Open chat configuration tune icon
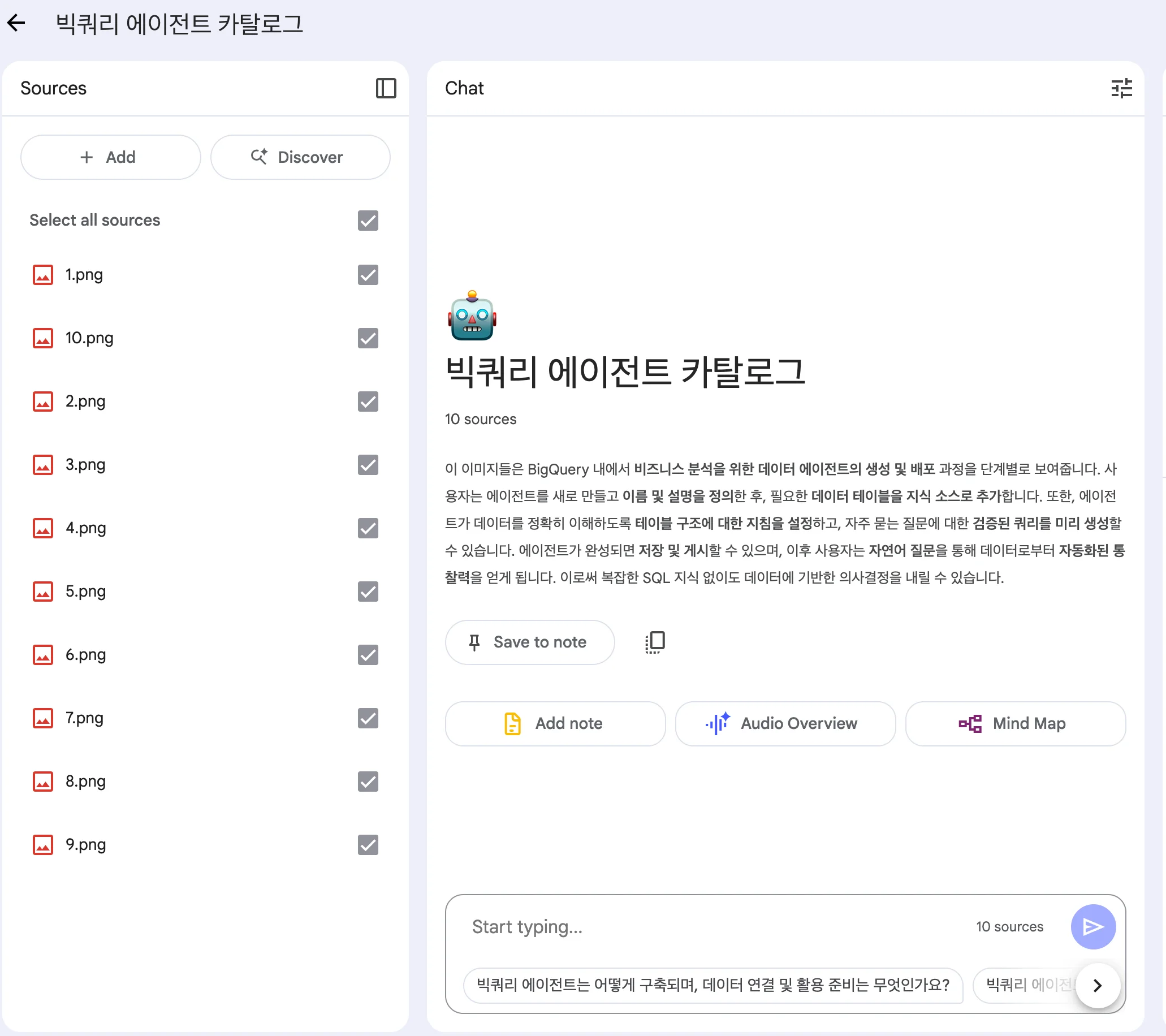Viewport: 1166px width, 1036px height. 1121,88
